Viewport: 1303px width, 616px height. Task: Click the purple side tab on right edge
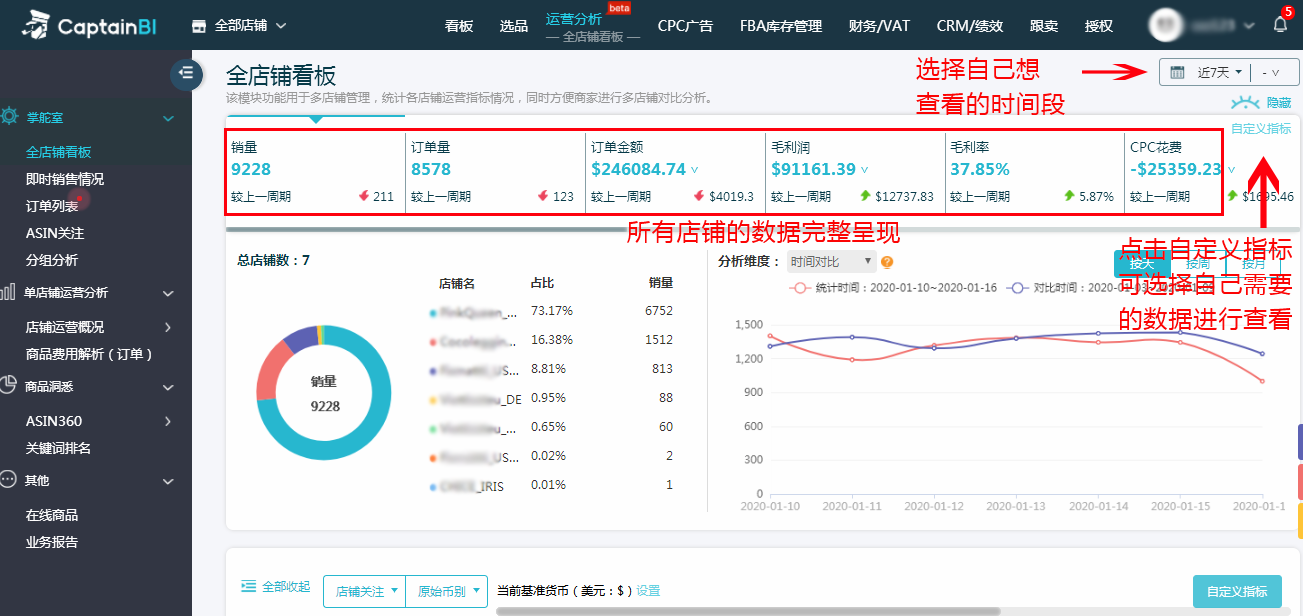coord(1300,441)
